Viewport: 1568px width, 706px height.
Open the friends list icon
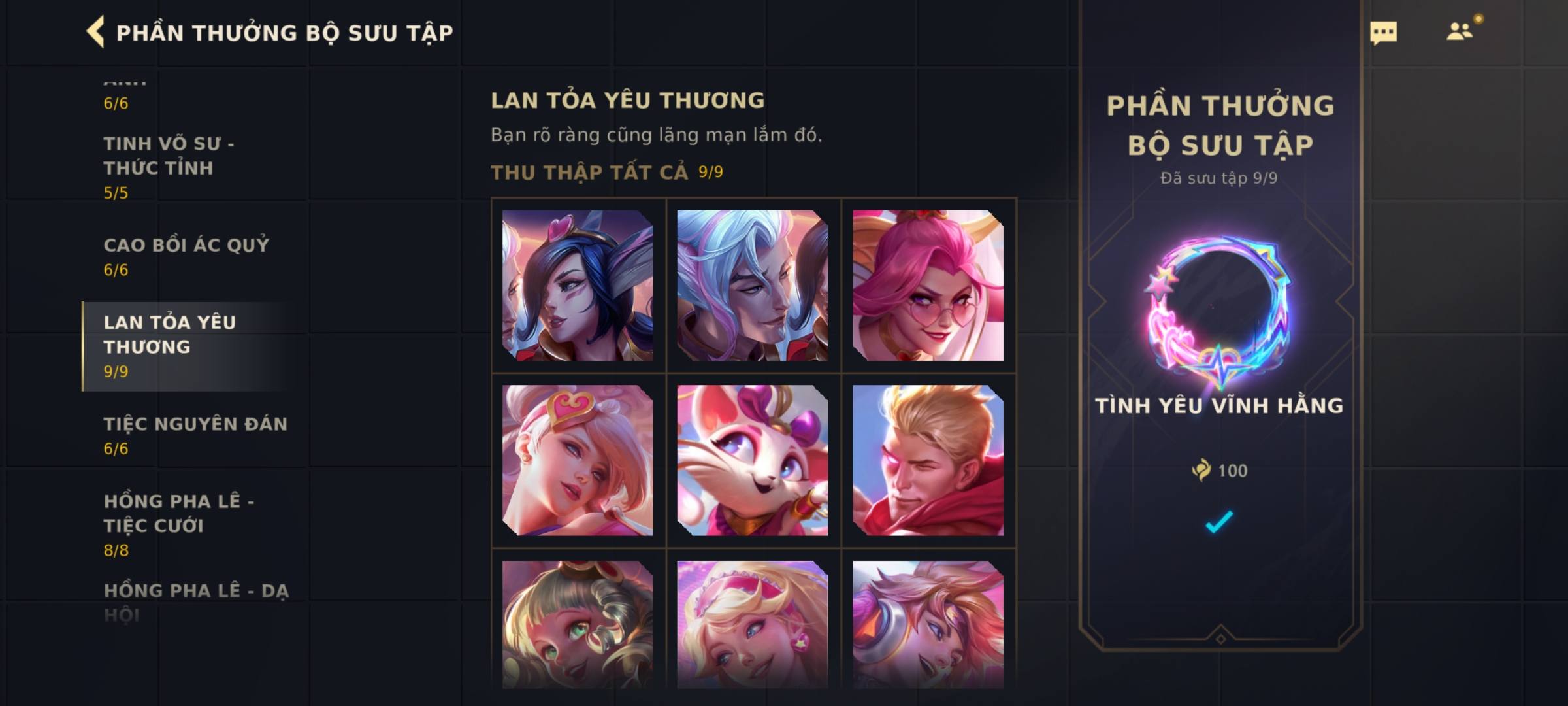(x=1460, y=31)
